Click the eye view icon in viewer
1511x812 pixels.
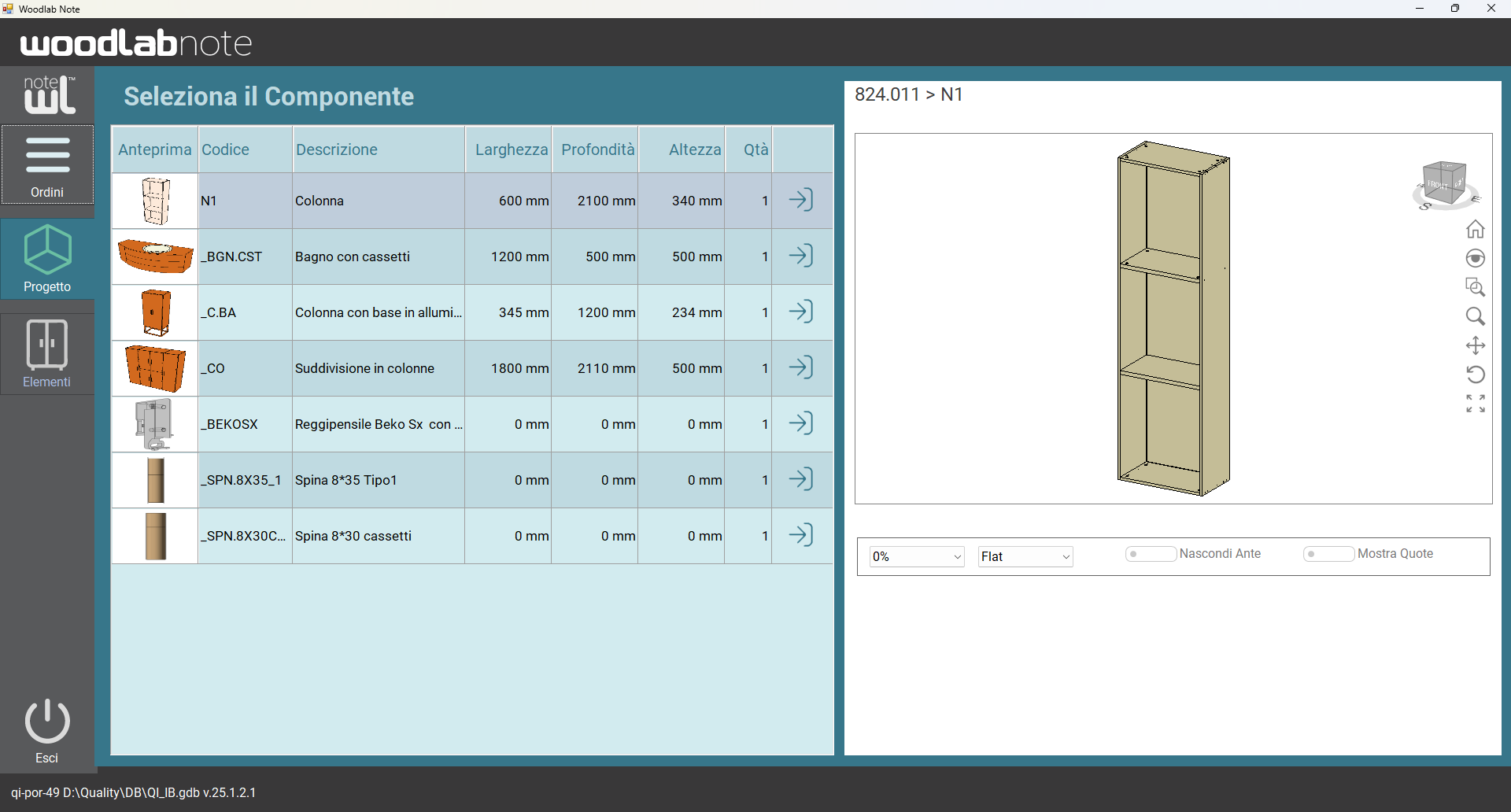pyautogui.click(x=1476, y=258)
